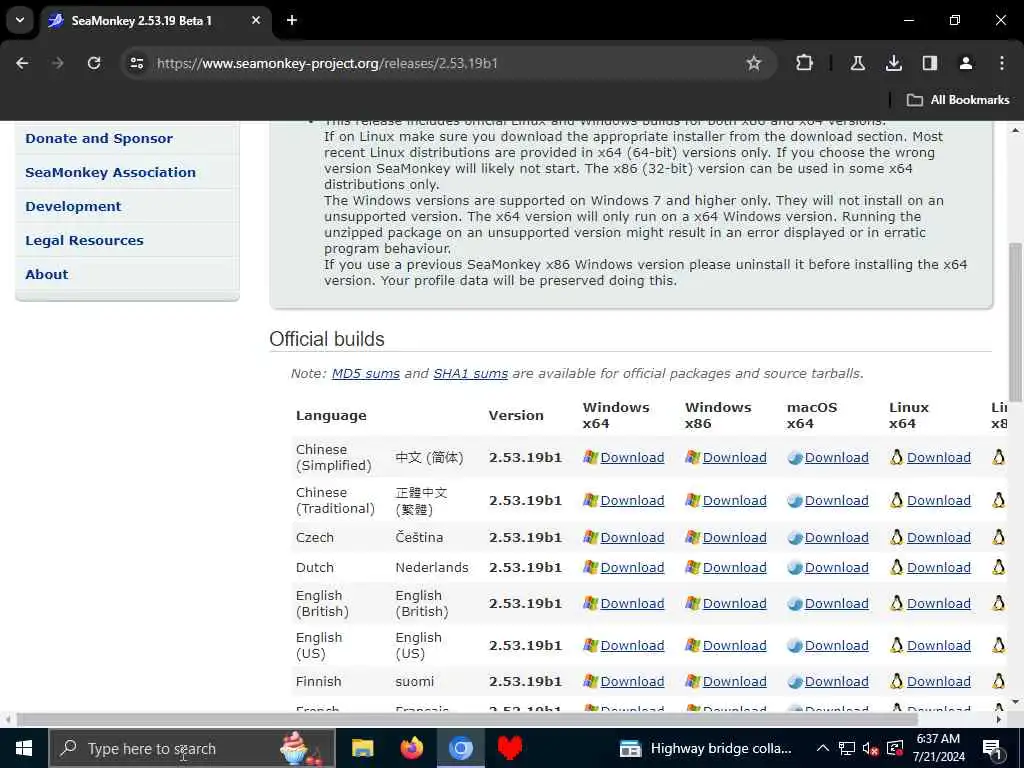Open the Chrome three-dot menu

point(1002,63)
